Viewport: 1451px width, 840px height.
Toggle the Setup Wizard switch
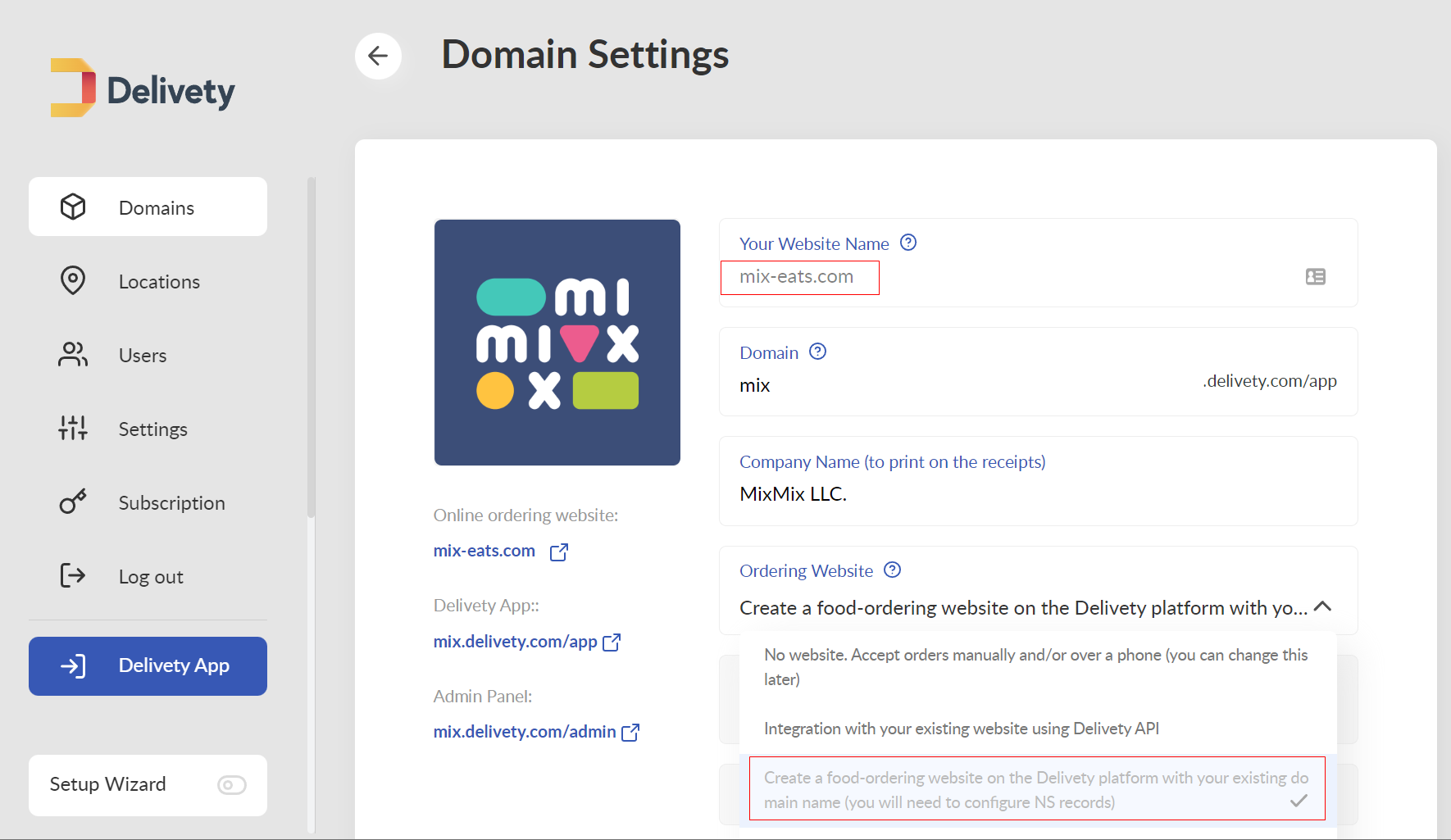(x=231, y=785)
